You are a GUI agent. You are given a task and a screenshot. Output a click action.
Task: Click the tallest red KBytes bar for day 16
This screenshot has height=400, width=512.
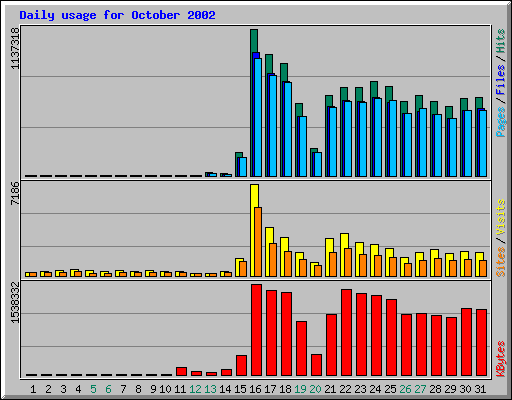point(256,330)
